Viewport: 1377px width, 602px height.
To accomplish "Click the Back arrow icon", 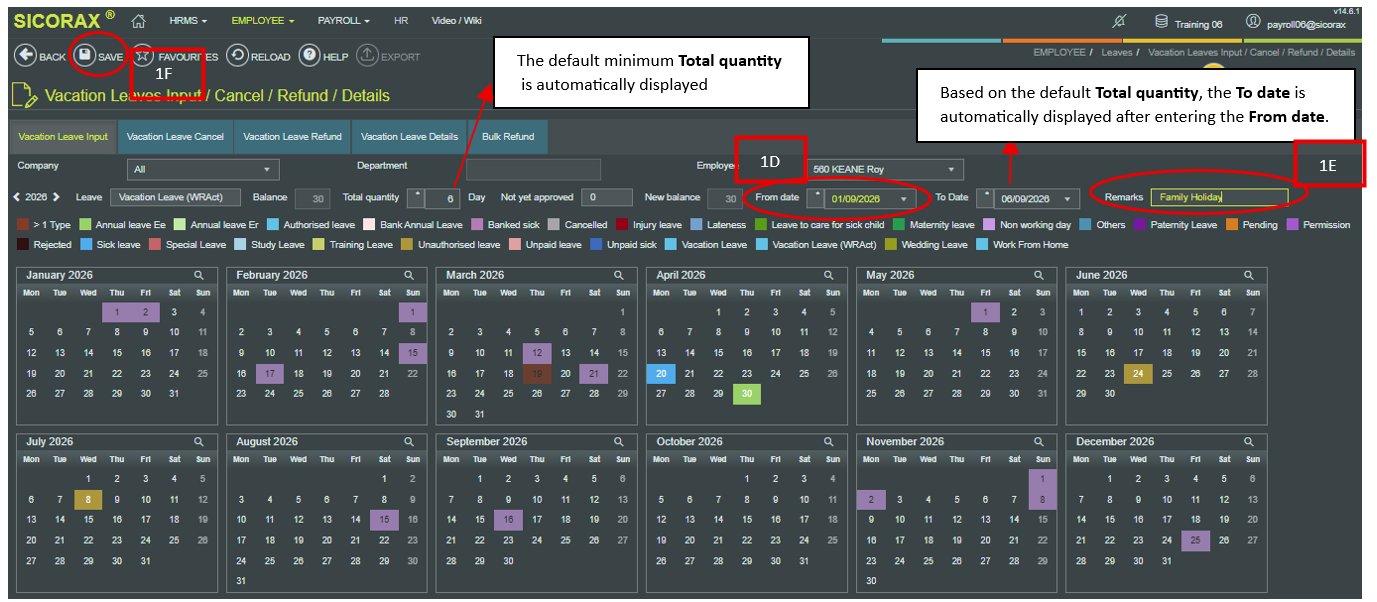I will 24,56.
